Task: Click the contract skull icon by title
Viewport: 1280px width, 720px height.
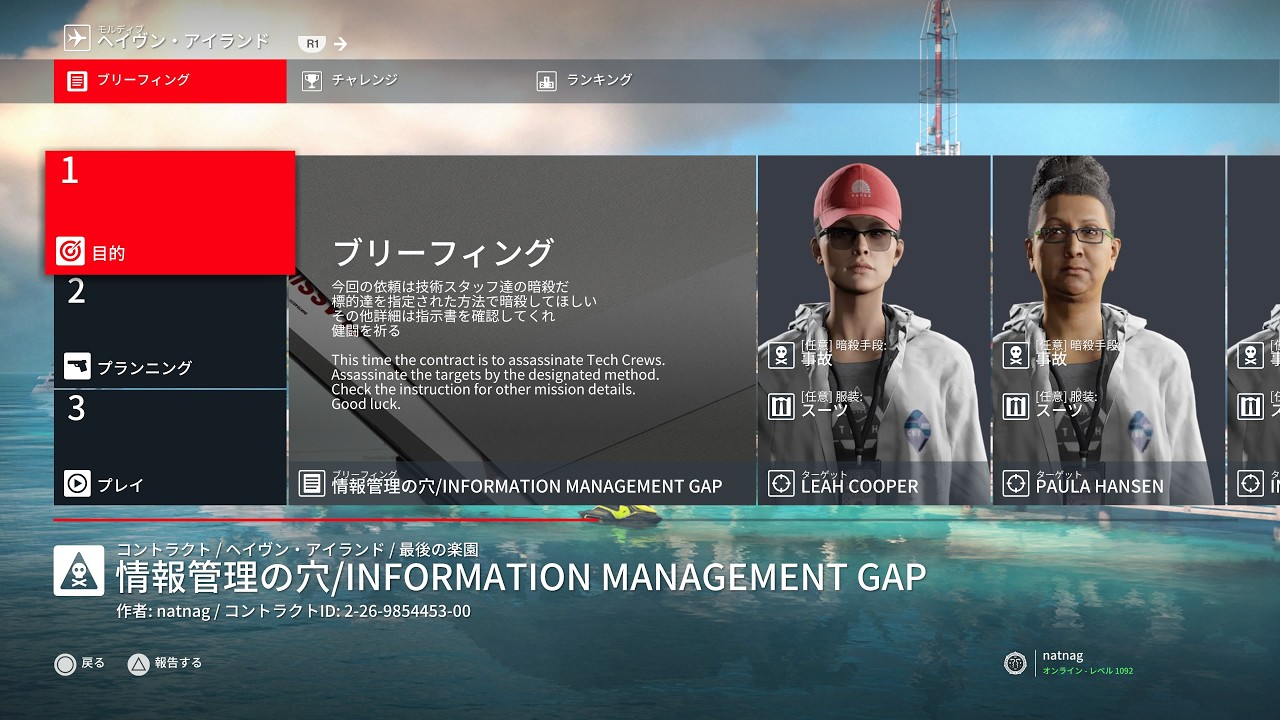Action: point(79,571)
